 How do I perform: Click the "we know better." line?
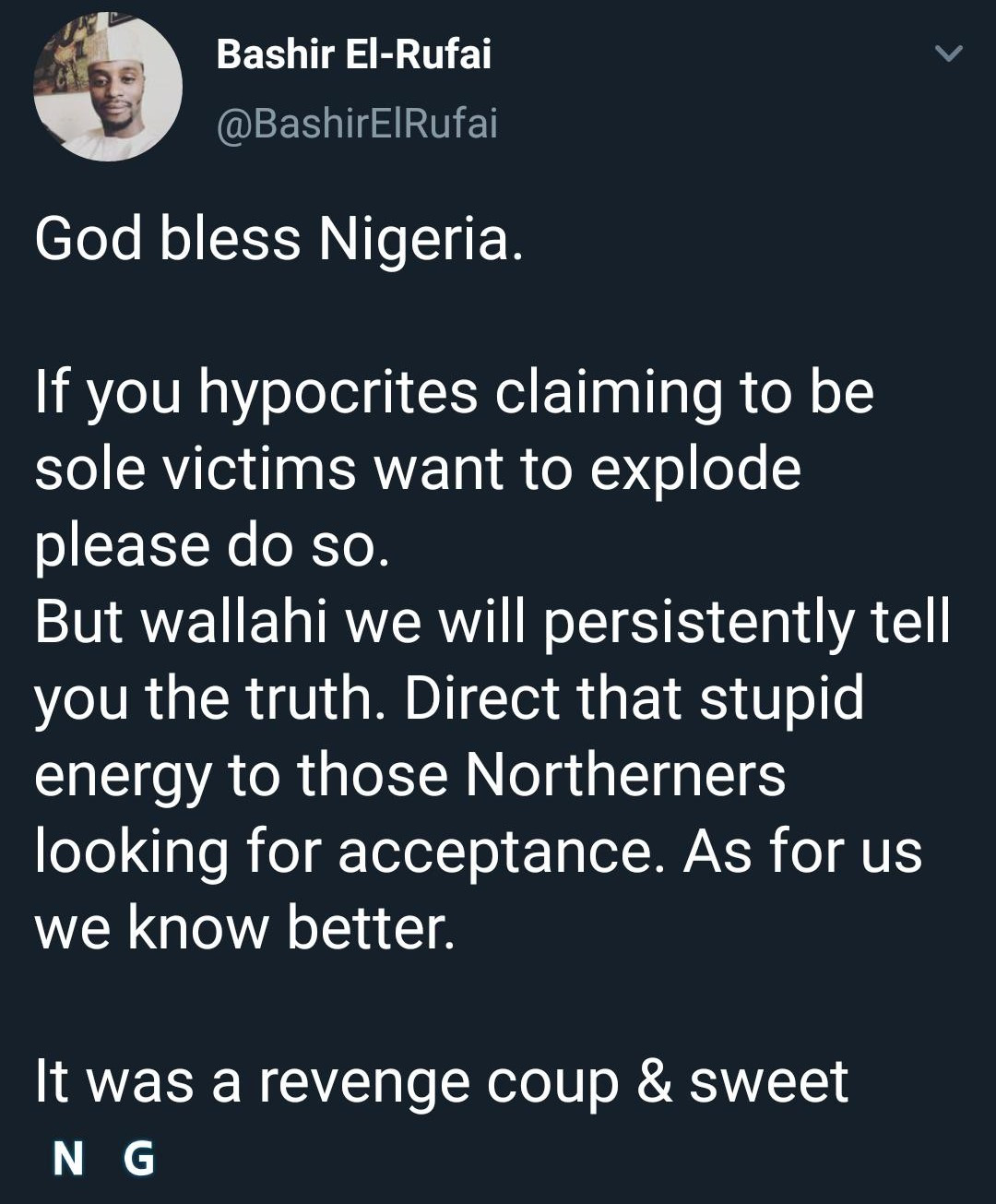pyautogui.click(x=244, y=927)
